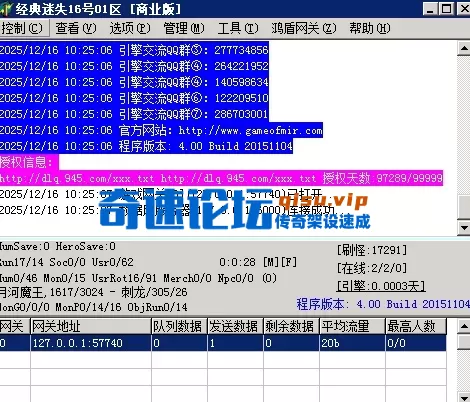Click log pane scroll up arrow
470x402 pixels.
coord(464,49)
